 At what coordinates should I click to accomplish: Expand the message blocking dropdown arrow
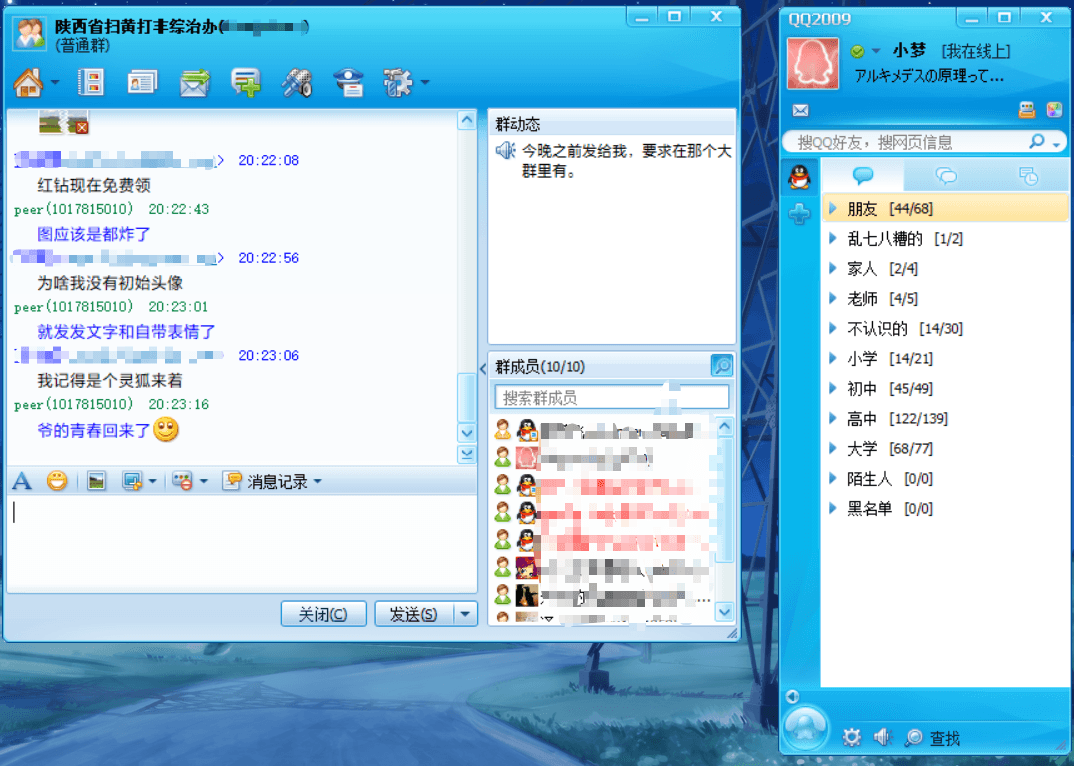(x=203, y=482)
